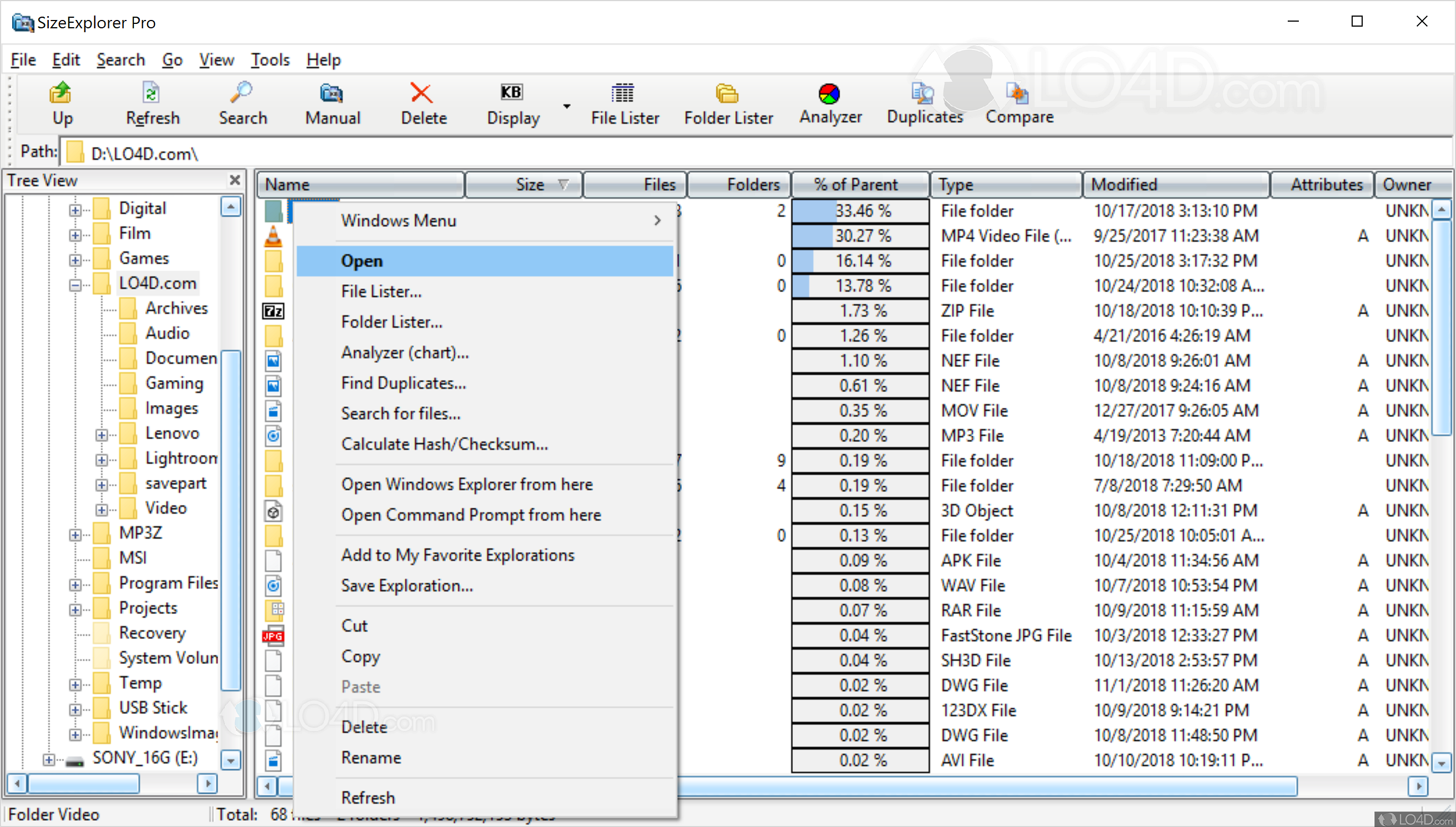Click the 7z archive file icon

coord(273,311)
